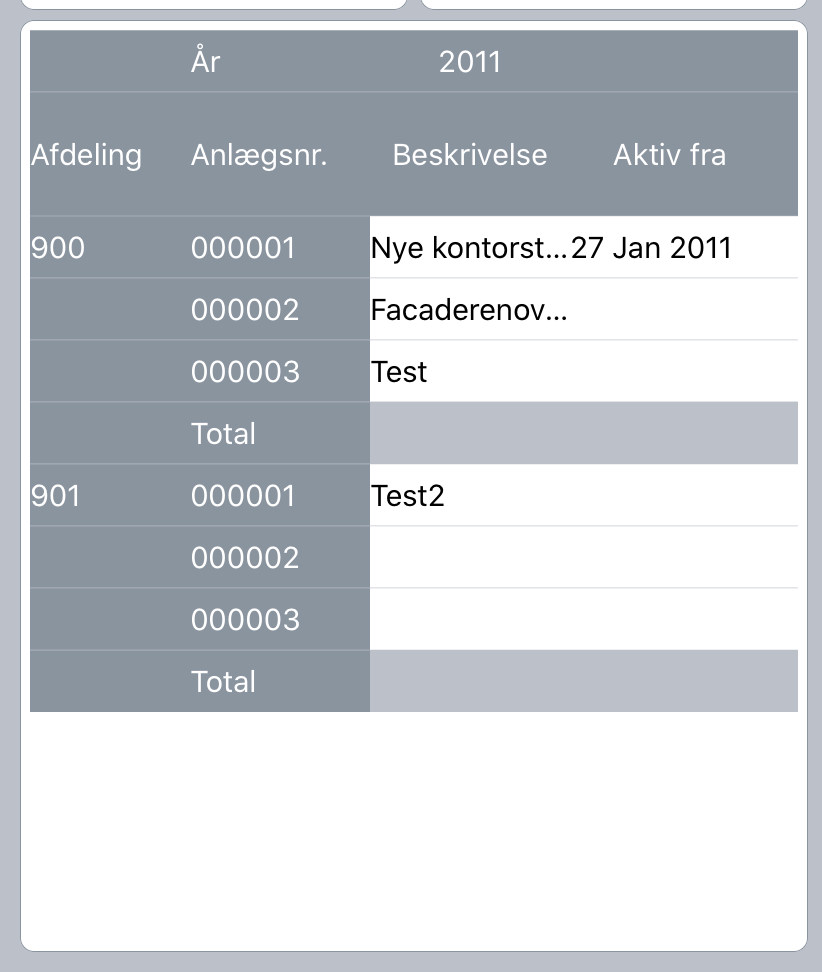The image size is (822, 972).
Task: Select department 900 row header
Action: pos(58,248)
